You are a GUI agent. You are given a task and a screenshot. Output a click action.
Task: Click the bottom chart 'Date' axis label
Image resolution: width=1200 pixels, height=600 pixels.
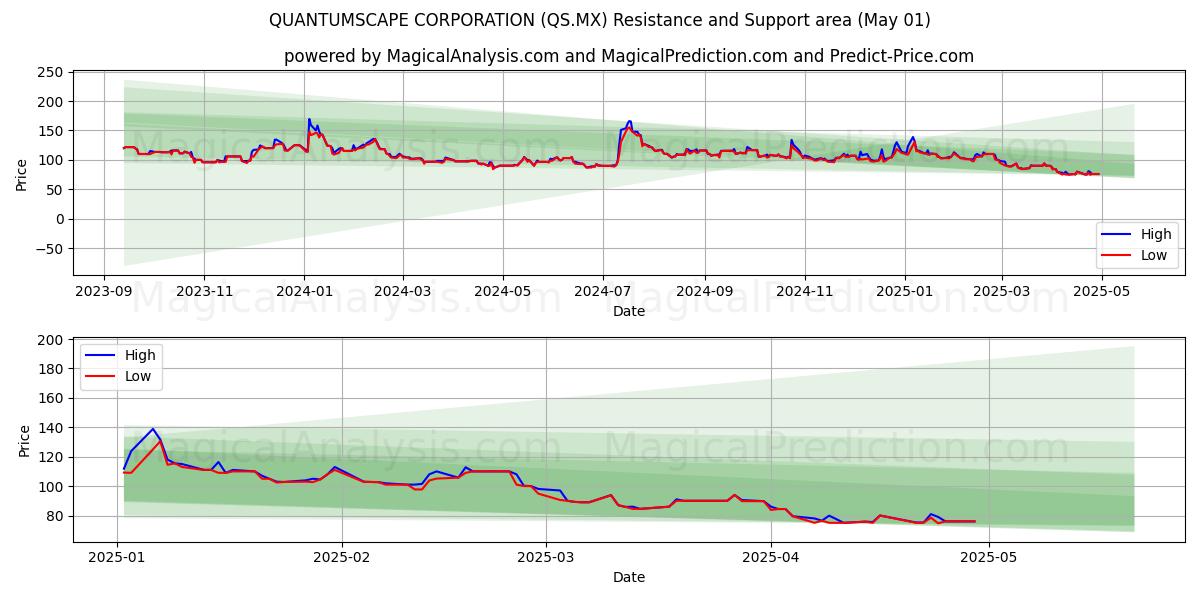[x=629, y=577]
